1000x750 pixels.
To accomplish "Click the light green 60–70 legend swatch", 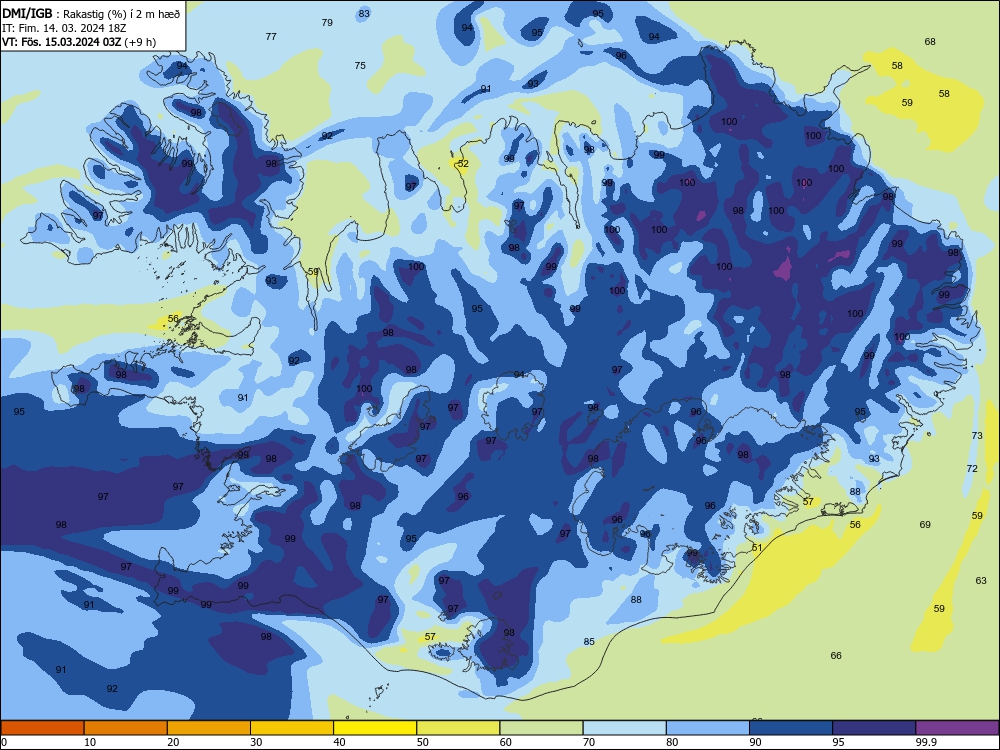I will (541, 728).
